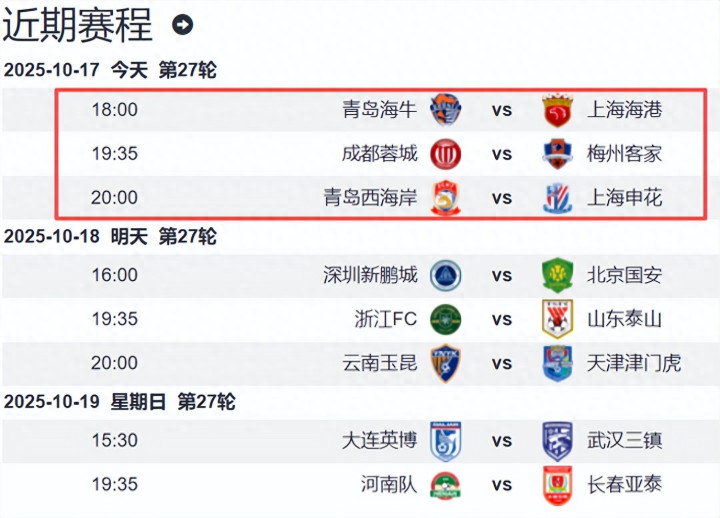Click the 上海申花 team logo
The image size is (720, 518).
pos(557,198)
